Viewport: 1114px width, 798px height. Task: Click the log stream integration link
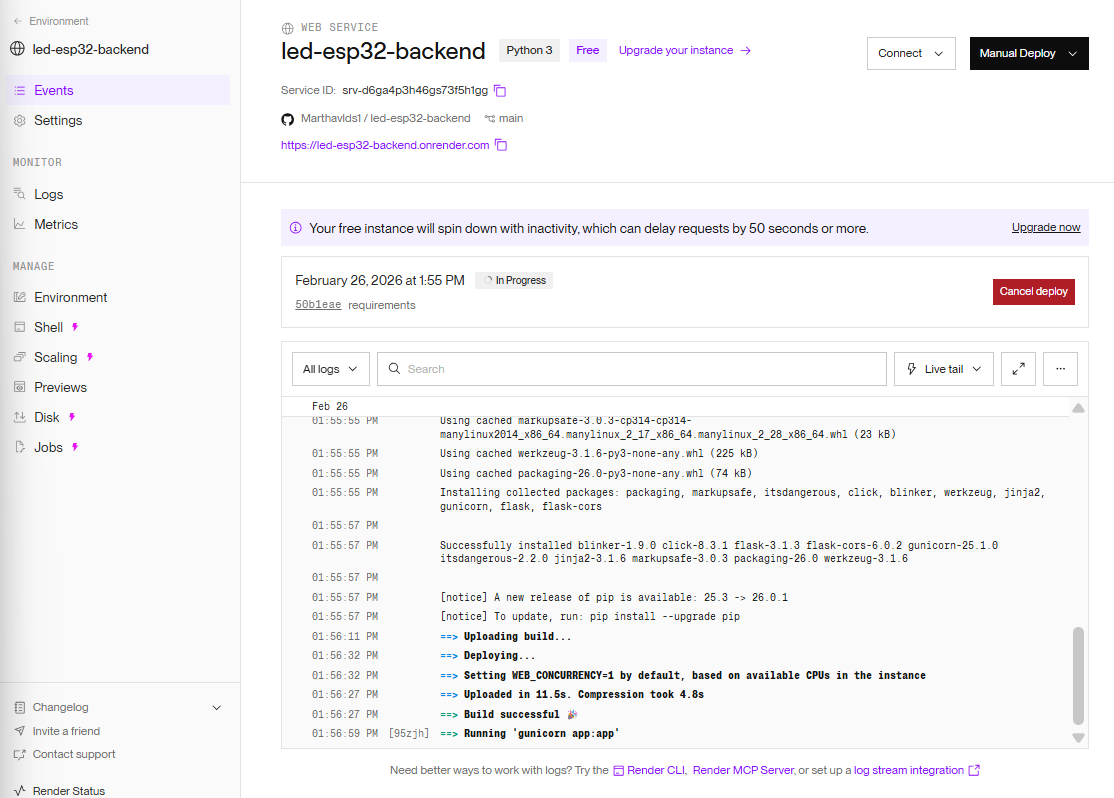pyautogui.click(x=909, y=770)
